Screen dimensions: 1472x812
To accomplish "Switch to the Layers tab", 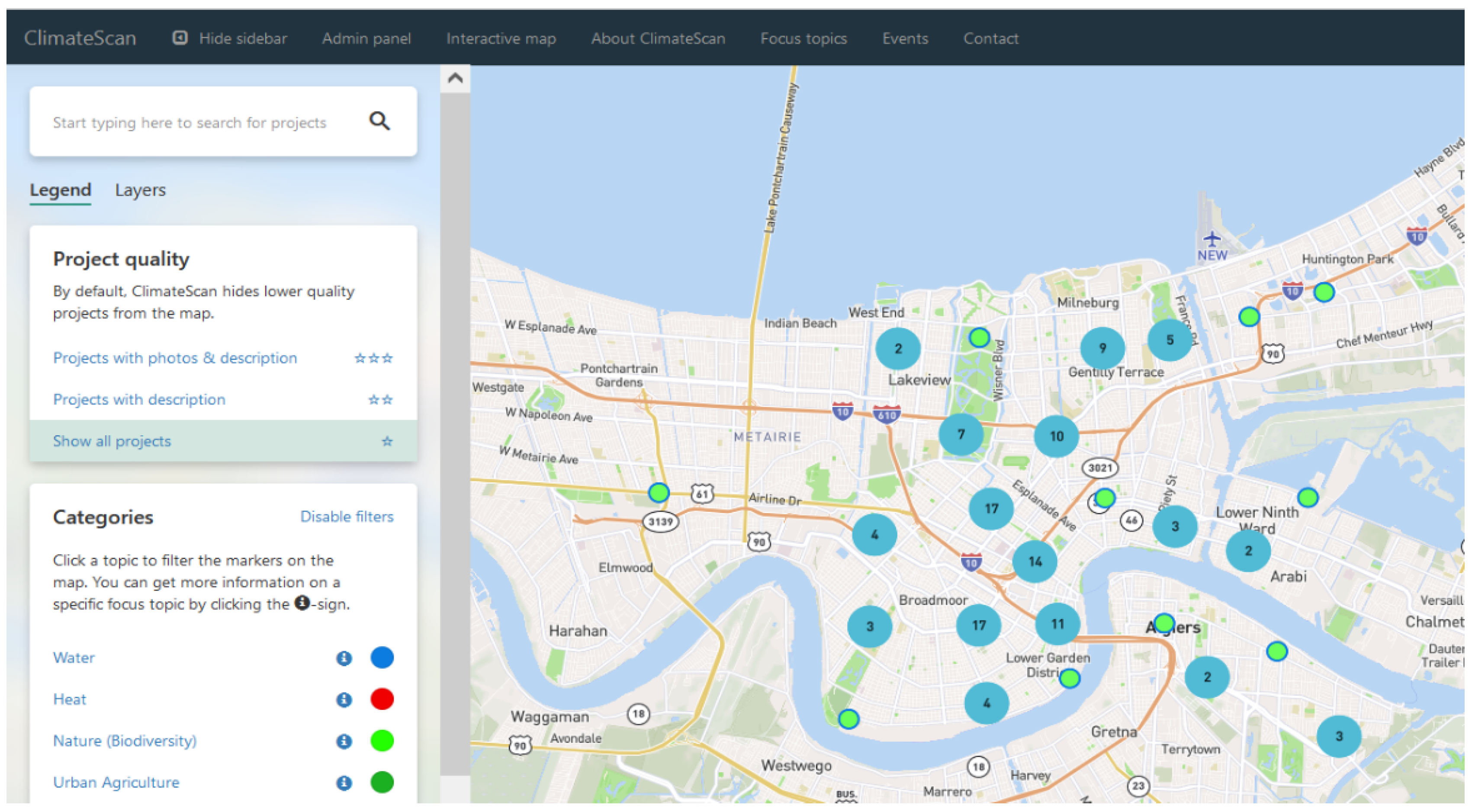I will [x=140, y=190].
